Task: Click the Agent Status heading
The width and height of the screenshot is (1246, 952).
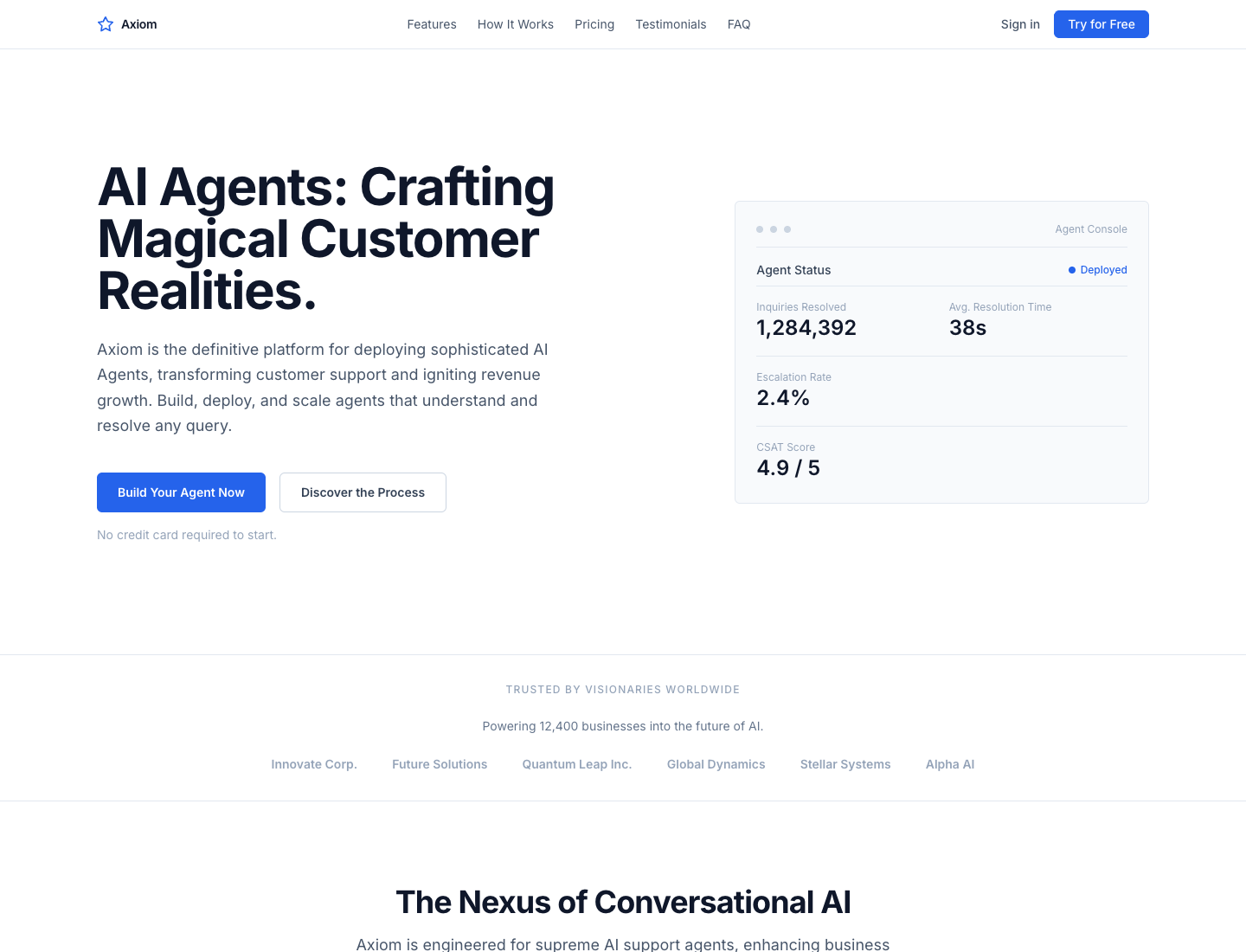Action: (x=793, y=270)
